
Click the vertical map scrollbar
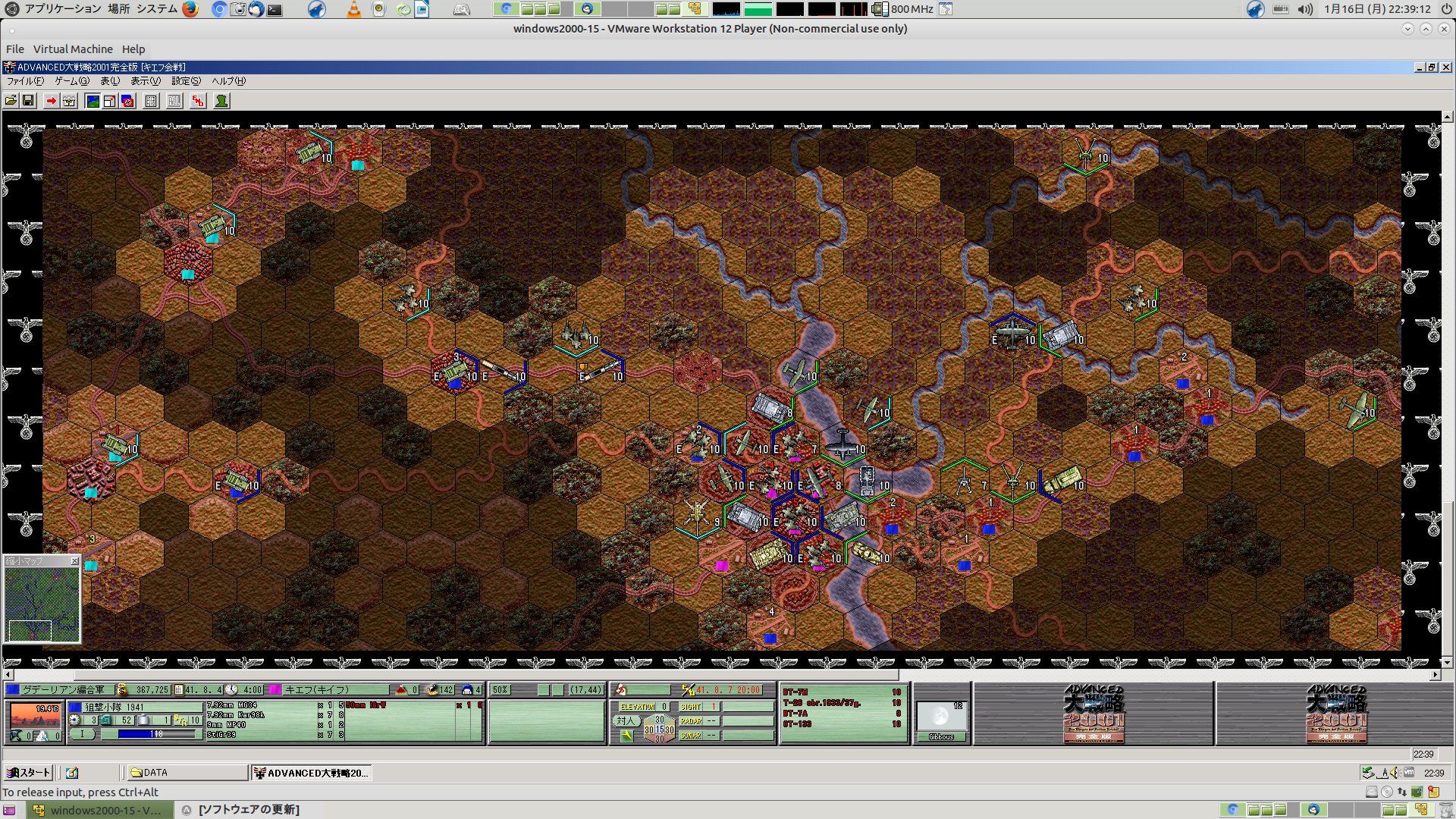click(1447, 388)
